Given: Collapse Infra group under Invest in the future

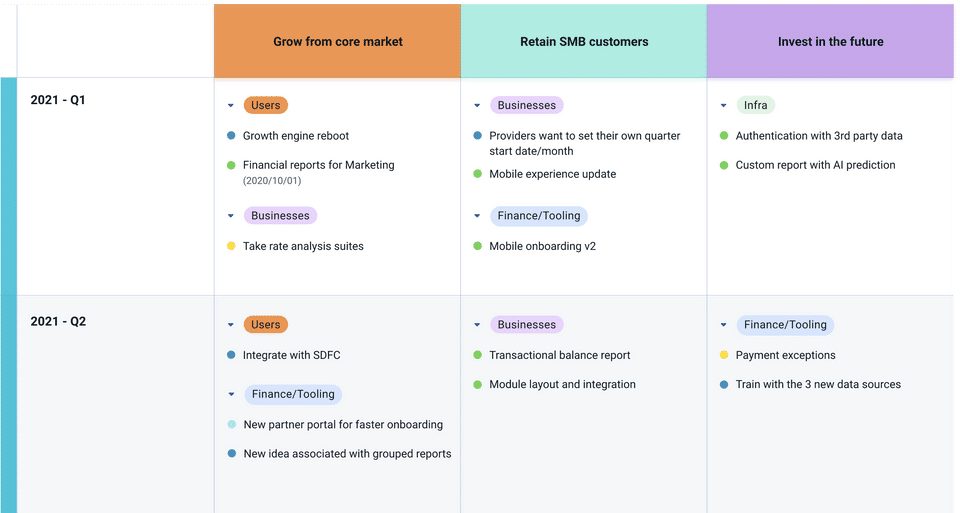Looking at the screenshot, I should tap(724, 105).
